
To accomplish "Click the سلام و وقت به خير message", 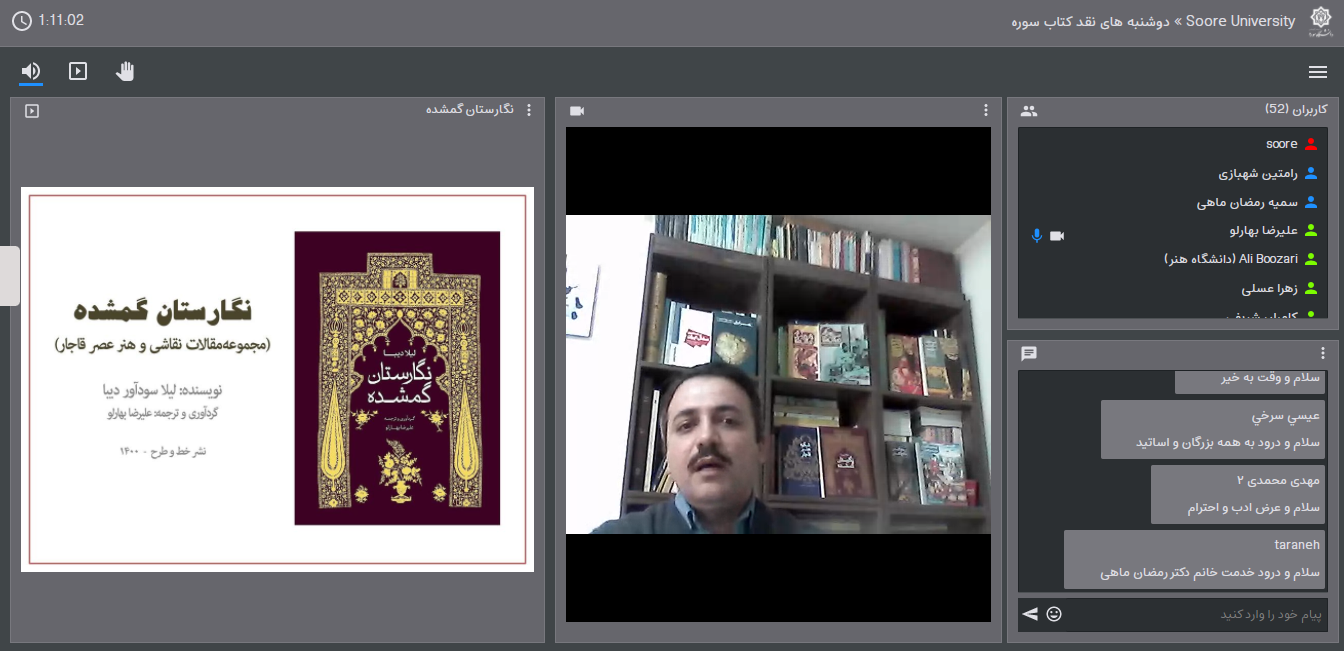I will tap(1250, 381).
